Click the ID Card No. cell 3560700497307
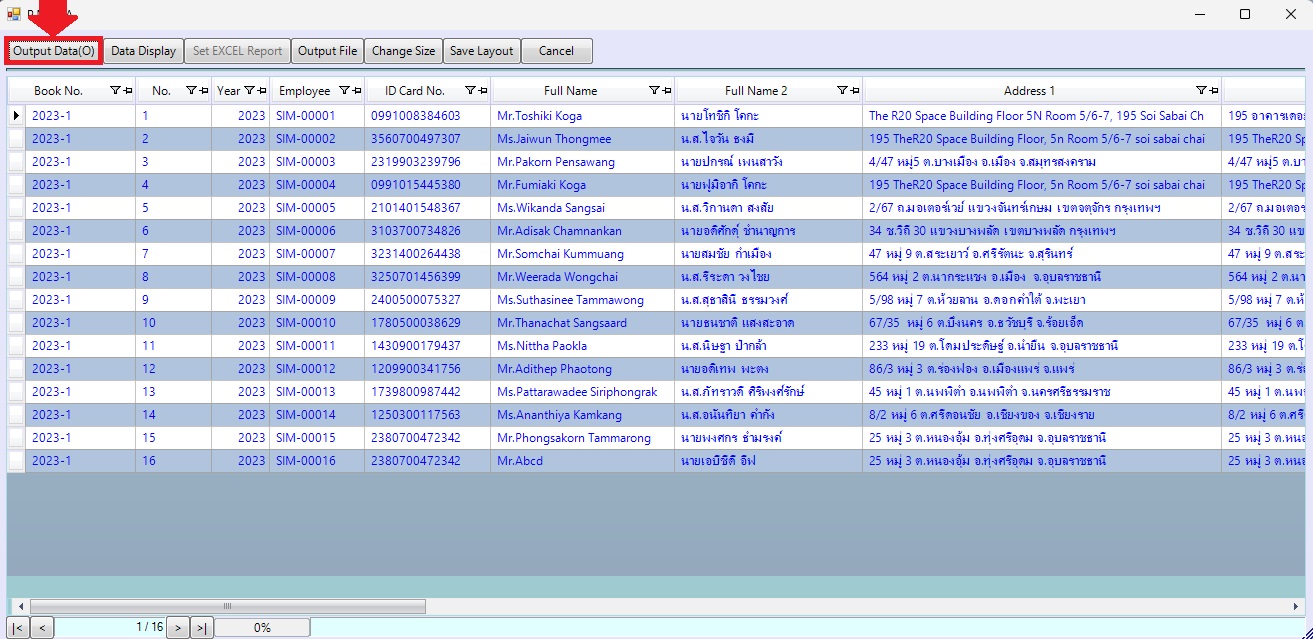 click(x=416, y=139)
